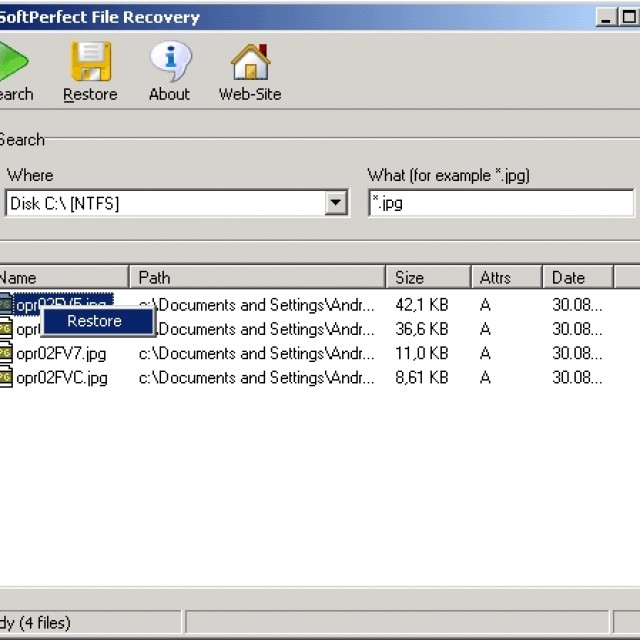
Task: Click the green Search arrow icon
Action: (12, 60)
